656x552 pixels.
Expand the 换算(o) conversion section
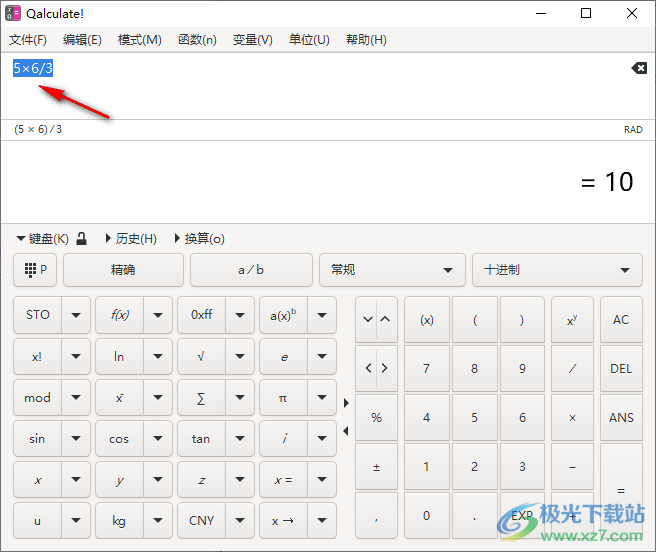200,239
